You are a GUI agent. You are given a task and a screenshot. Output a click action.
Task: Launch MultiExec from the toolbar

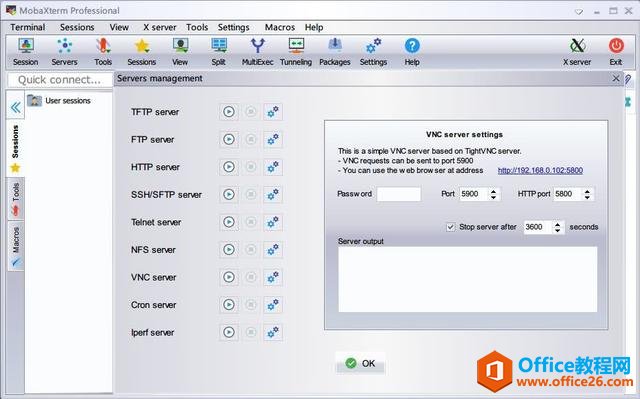(x=258, y=52)
